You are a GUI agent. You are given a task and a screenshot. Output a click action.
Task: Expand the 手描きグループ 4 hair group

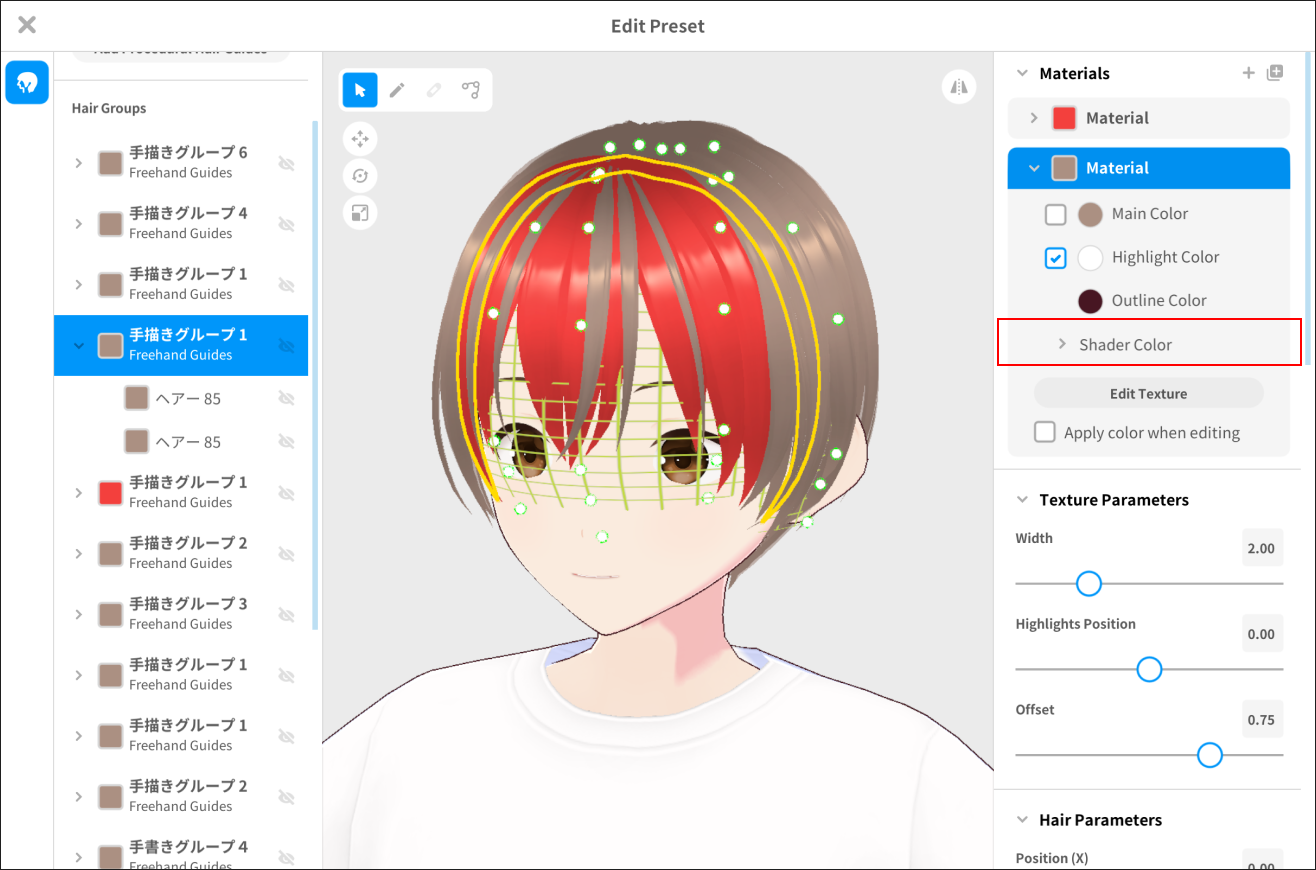79,224
